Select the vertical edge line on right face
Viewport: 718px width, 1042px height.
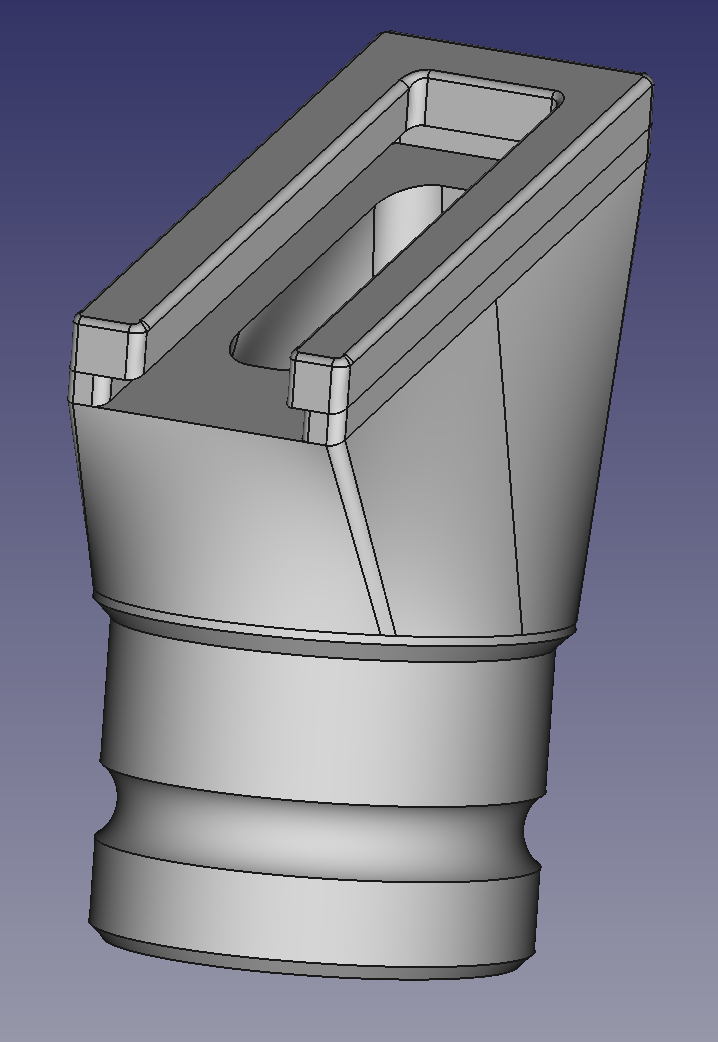pyautogui.click(x=510, y=460)
